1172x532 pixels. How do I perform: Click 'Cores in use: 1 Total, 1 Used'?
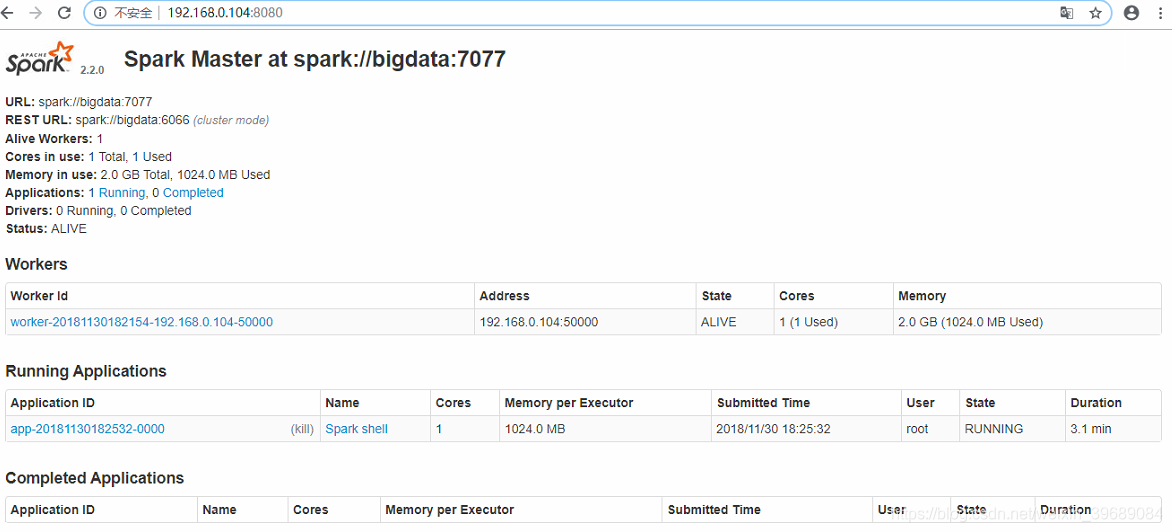pos(88,156)
